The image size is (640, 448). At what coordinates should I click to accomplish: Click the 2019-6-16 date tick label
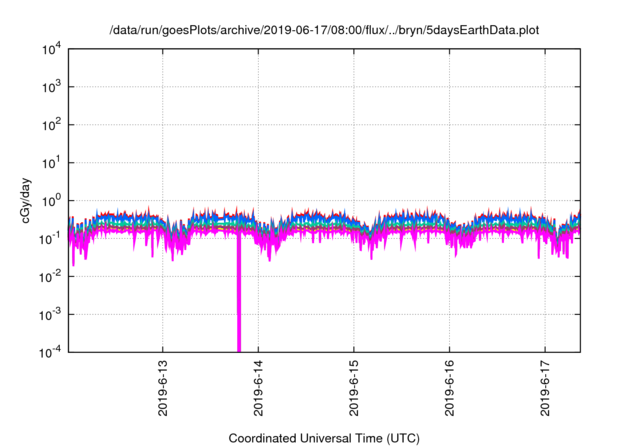pyautogui.click(x=449, y=388)
